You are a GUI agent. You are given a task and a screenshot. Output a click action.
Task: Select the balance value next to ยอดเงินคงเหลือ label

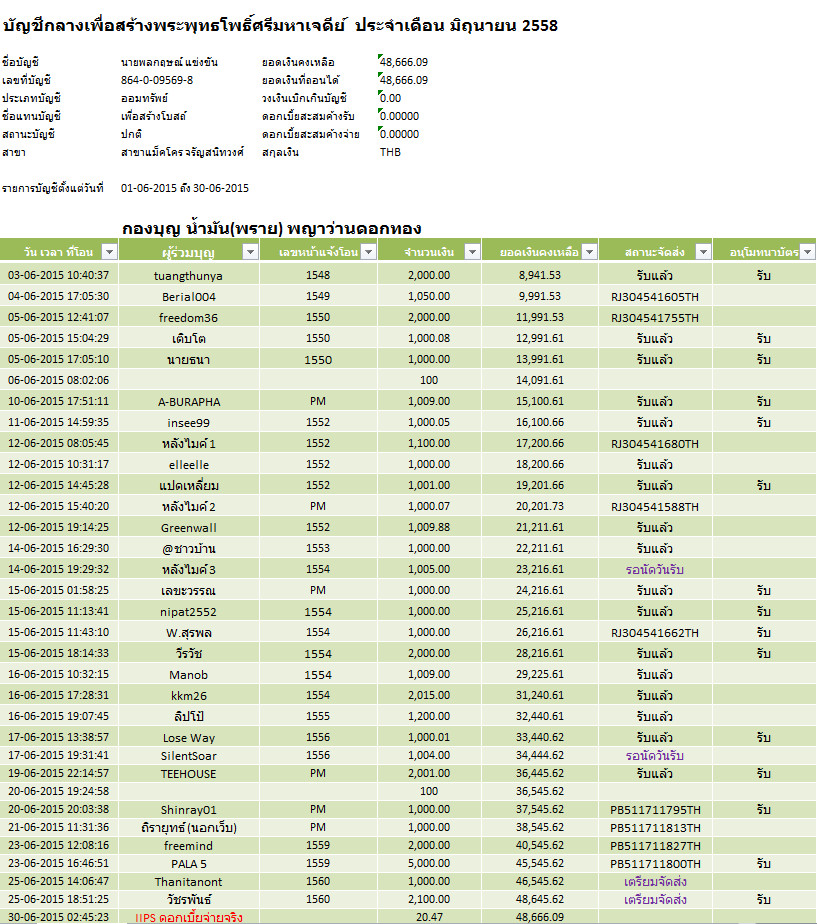click(404, 62)
